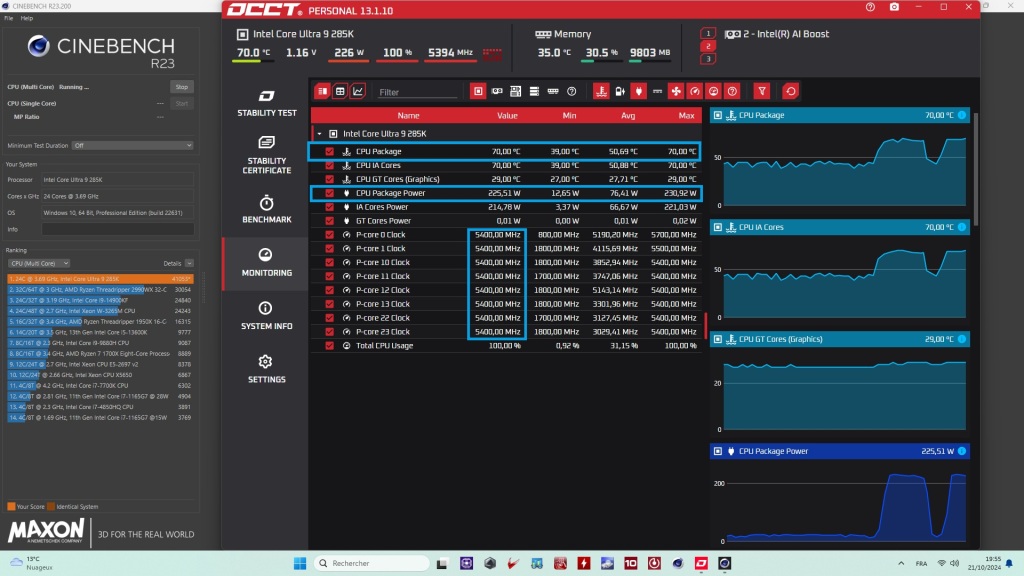Uncheck the P-core 12 Clock checkbox
The width and height of the screenshot is (1024, 576).
pyautogui.click(x=329, y=290)
